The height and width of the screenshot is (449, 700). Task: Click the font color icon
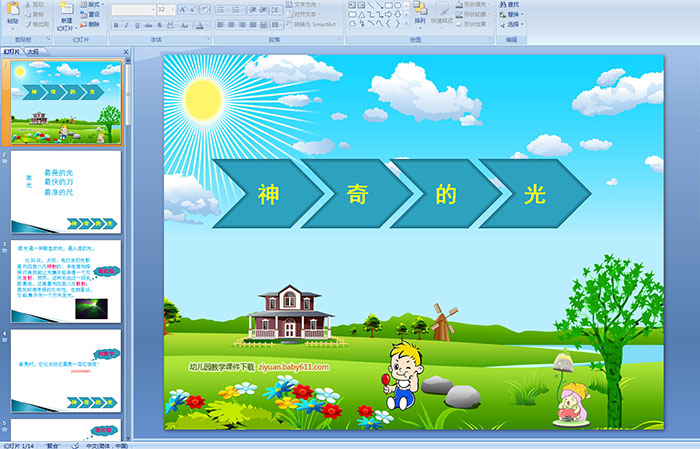coord(200,24)
